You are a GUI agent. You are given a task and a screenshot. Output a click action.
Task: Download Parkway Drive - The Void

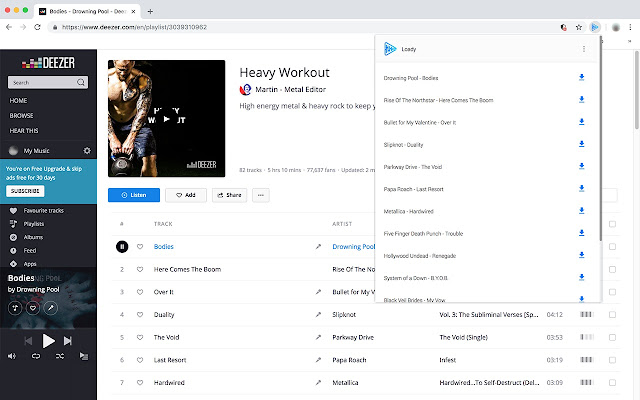[582, 166]
